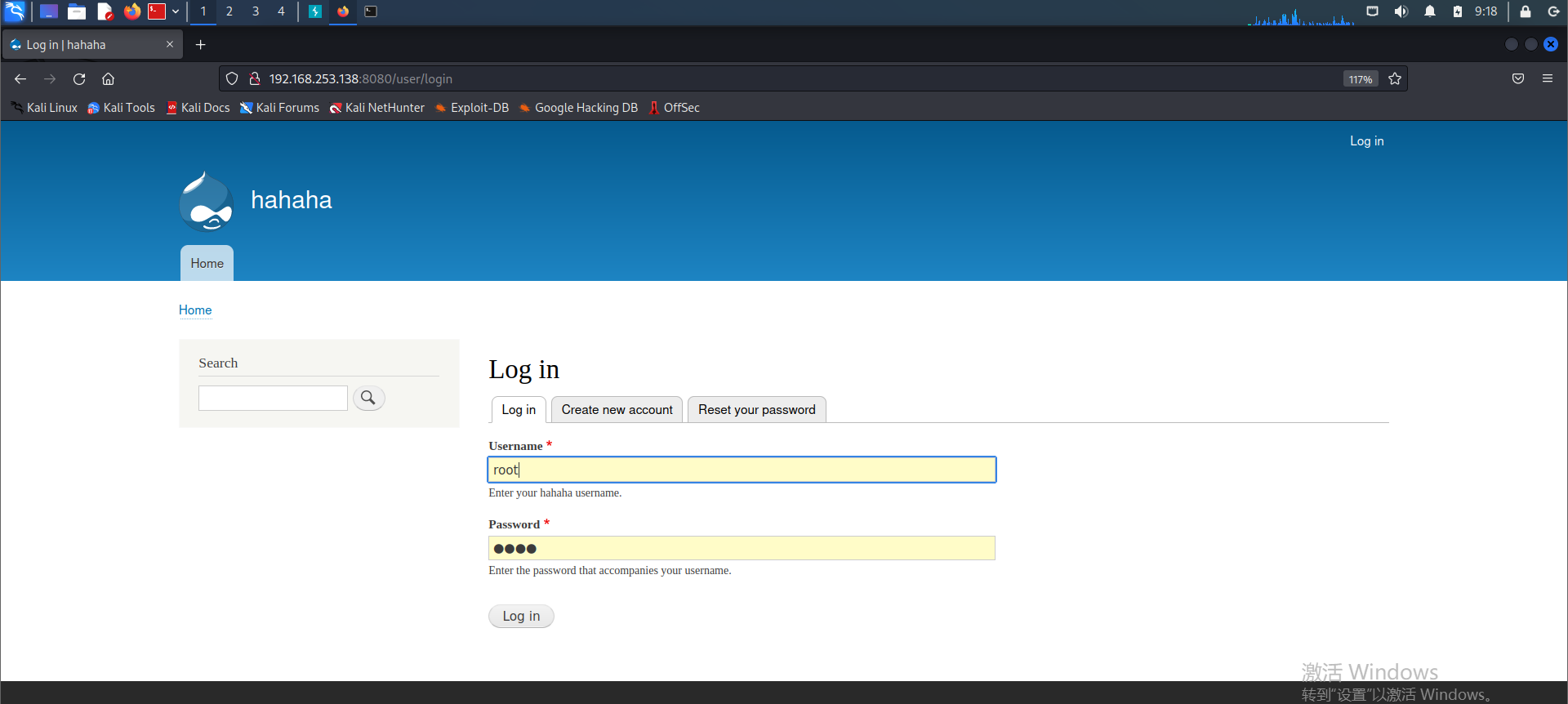Click the Home breadcrumb link
The height and width of the screenshot is (704, 1568).
click(195, 310)
